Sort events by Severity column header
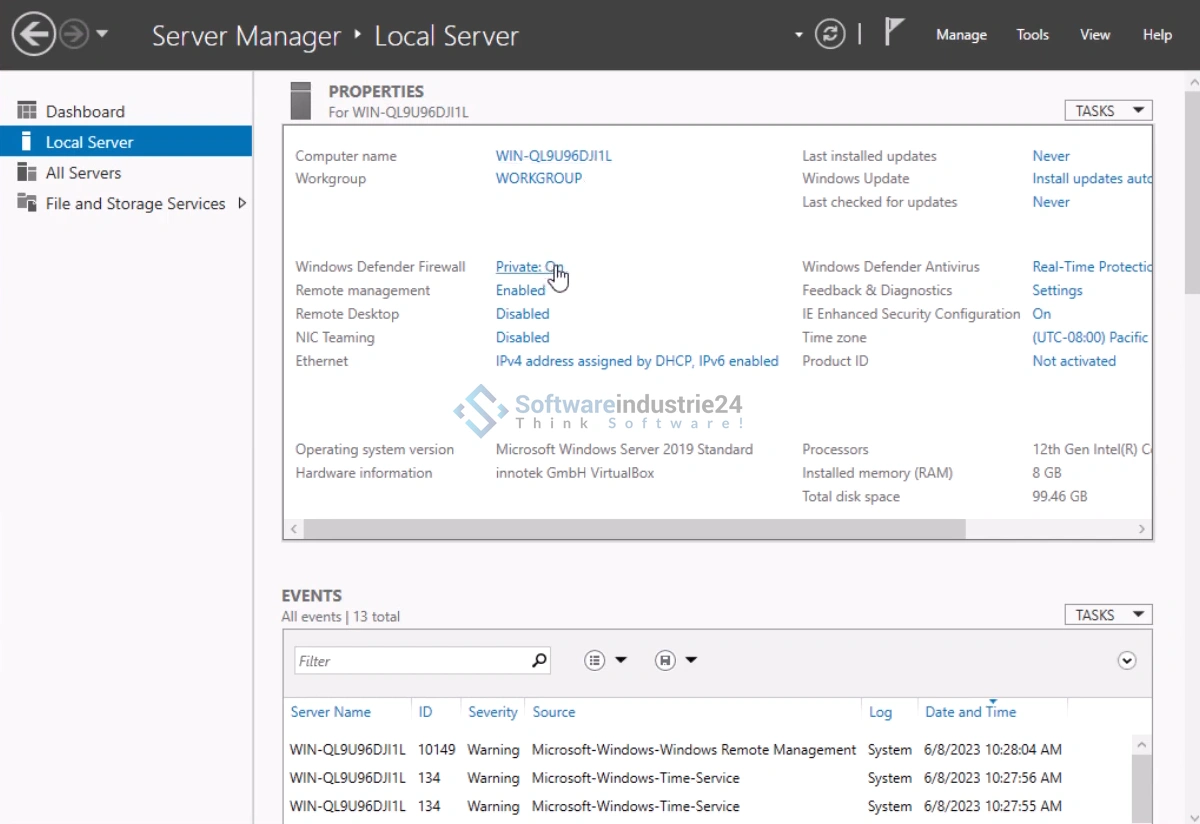 [x=492, y=712]
